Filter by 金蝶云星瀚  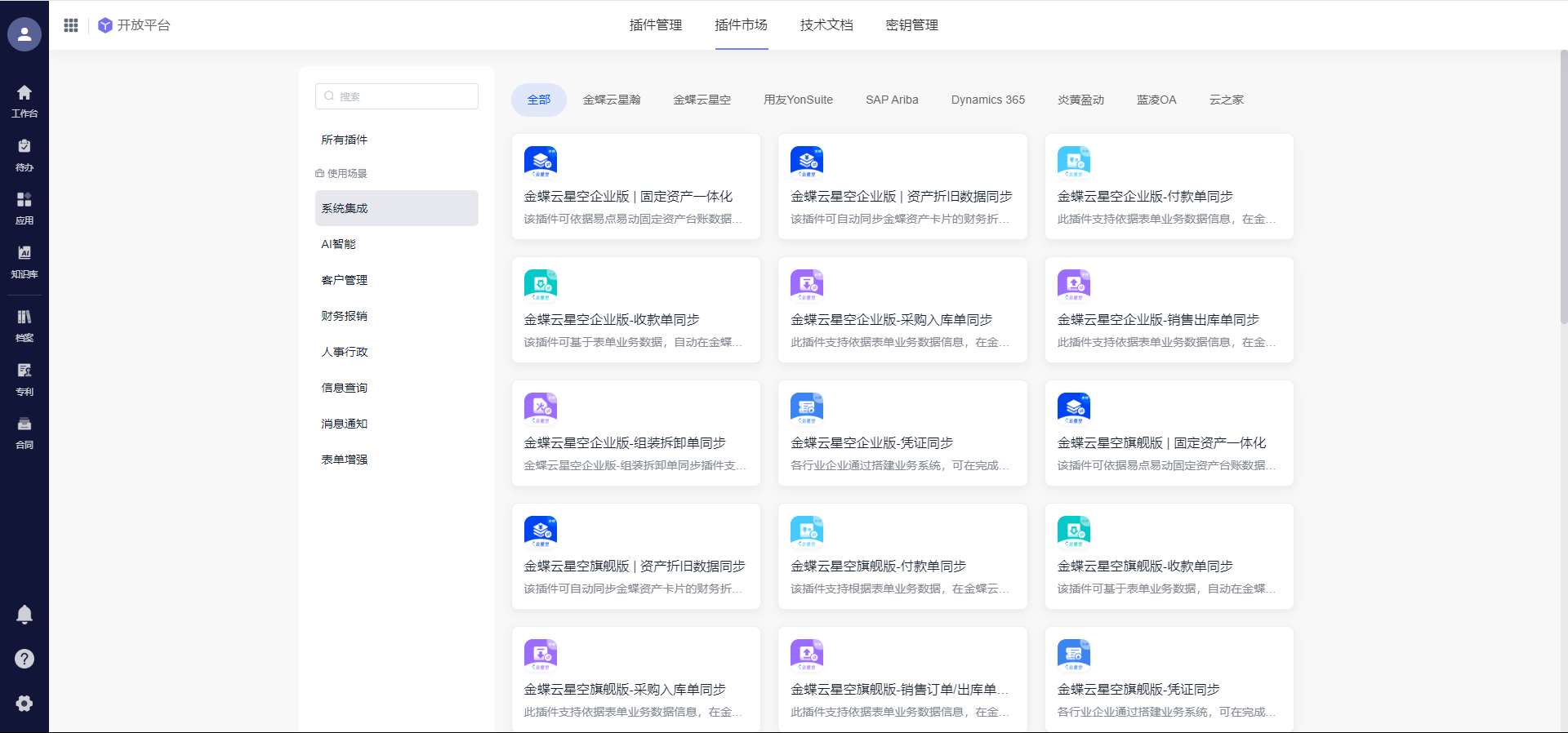coord(612,100)
